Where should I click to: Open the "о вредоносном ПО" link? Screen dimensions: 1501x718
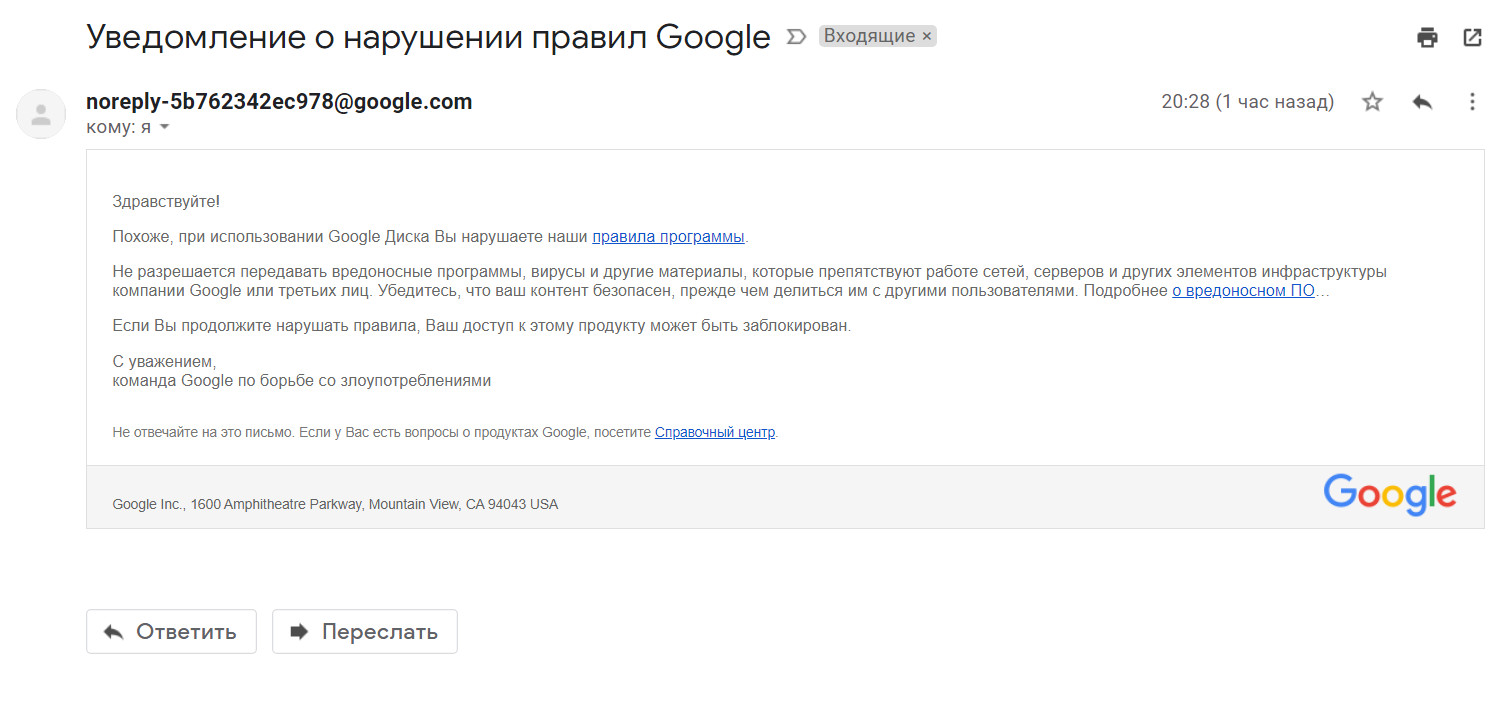(1243, 291)
